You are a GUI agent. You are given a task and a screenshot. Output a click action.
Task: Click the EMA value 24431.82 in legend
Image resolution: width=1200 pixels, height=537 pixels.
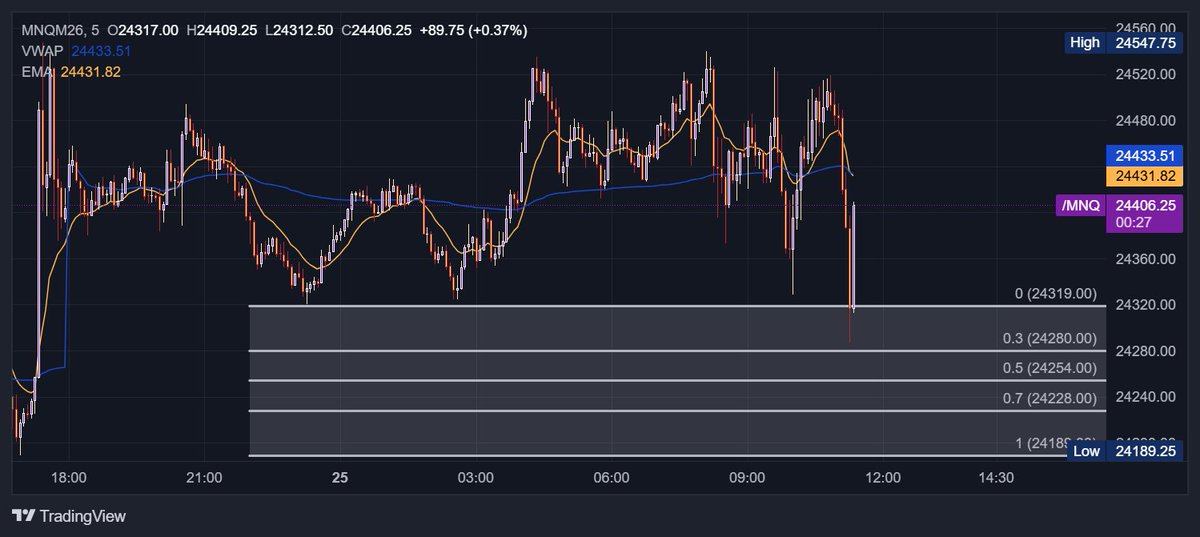(x=91, y=71)
